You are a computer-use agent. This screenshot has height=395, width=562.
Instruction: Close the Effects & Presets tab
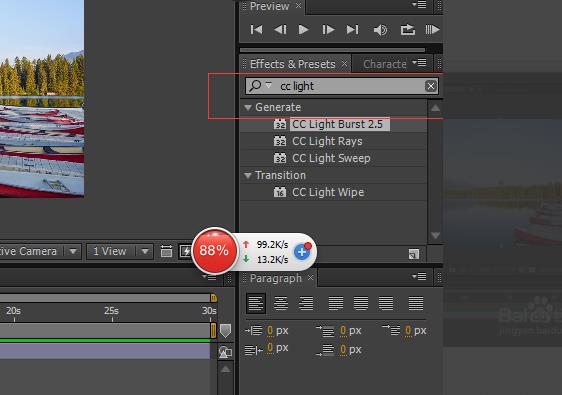tap(344, 64)
